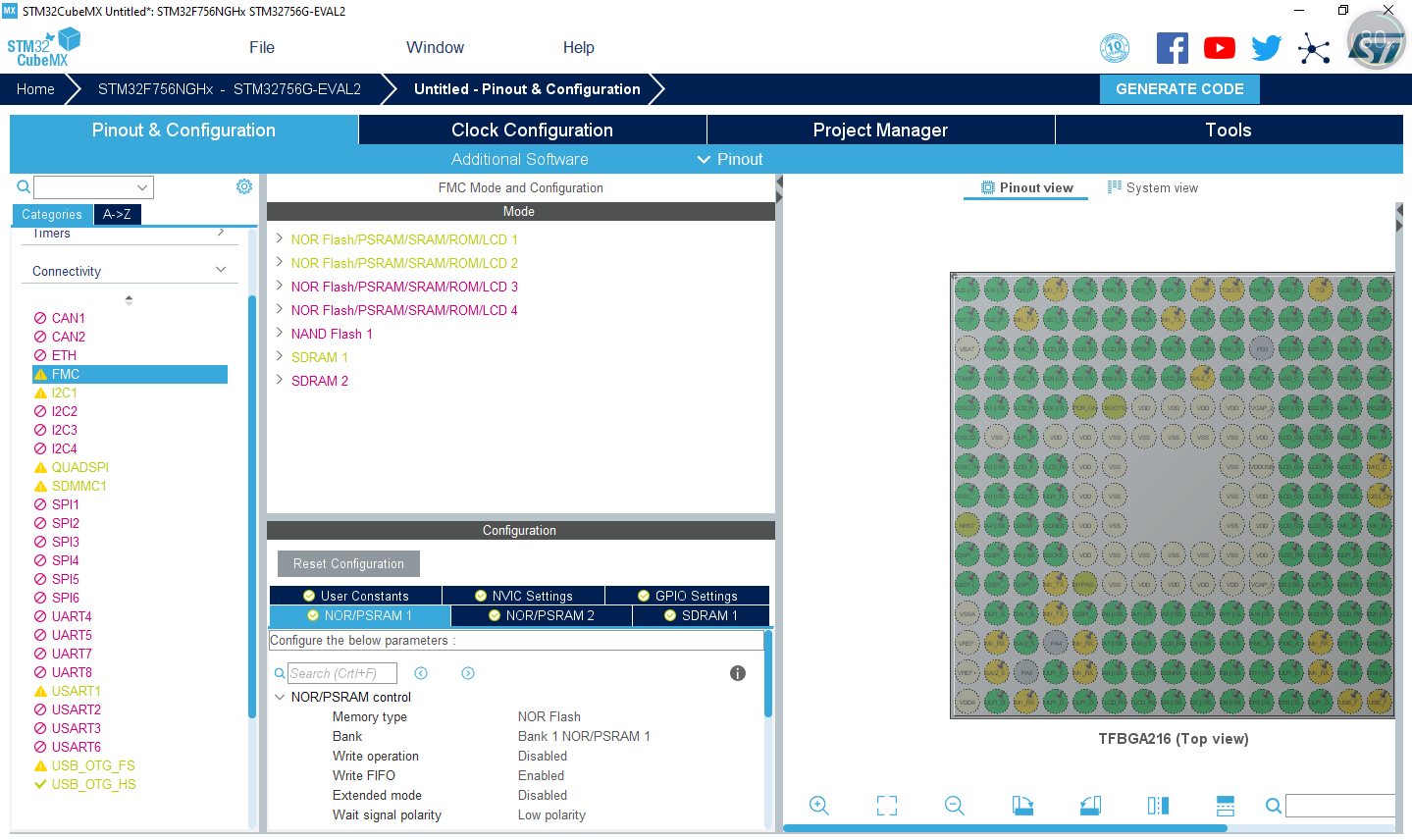Viewport: 1412px width, 840px height.
Task: Rotate the chip clockwise
Action: (1022, 806)
